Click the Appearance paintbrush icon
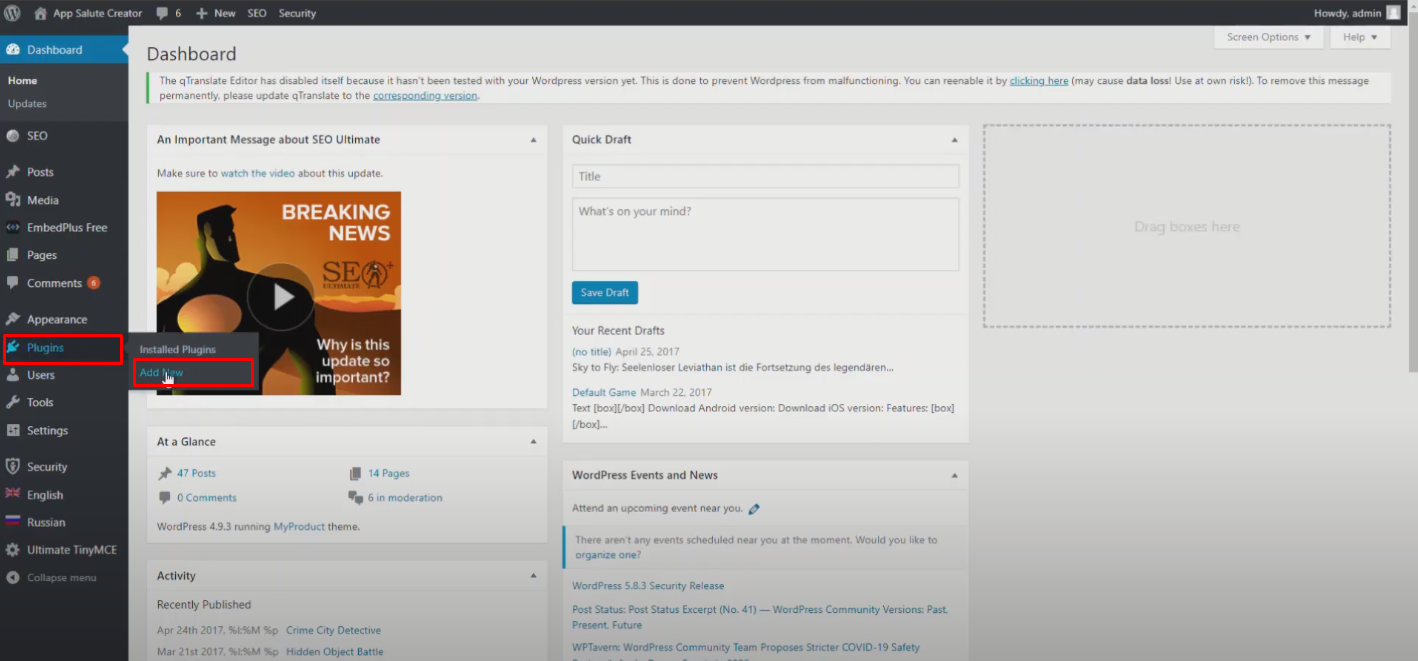Image resolution: width=1418 pixels, height=661 pixels. tap(13, 319)
